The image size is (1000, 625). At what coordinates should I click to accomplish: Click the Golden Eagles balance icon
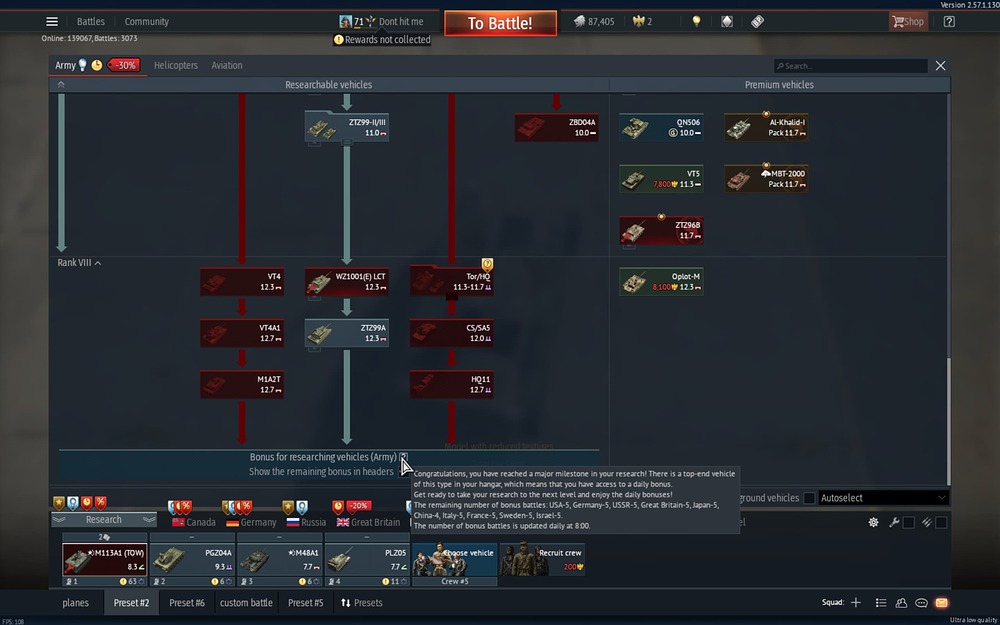pyautogui.click(x=638, y=22)
